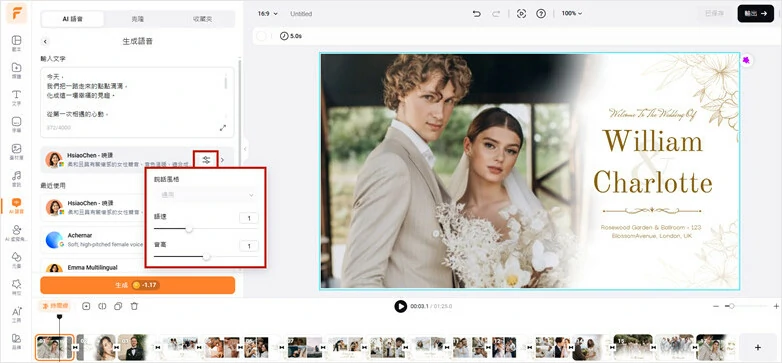The width and height of the screenshot is (782, 363).
Task: Open the Media sidebar panel
Action: (x=16, y=70)
